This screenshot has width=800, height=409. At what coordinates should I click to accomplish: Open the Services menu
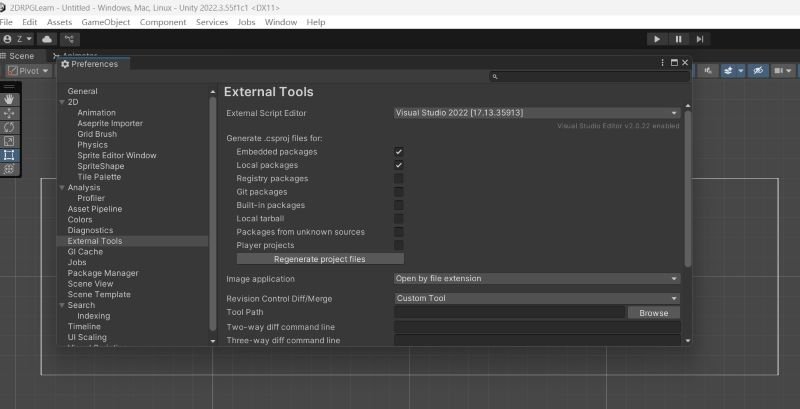(212, 22)
